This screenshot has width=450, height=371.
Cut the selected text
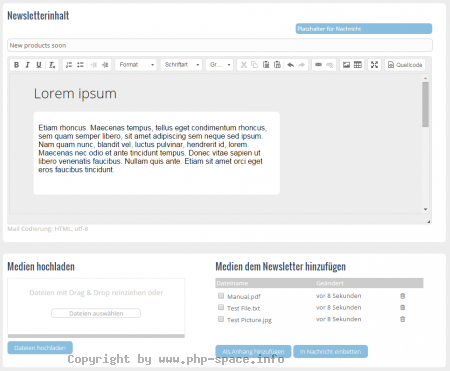coord(244,65)
